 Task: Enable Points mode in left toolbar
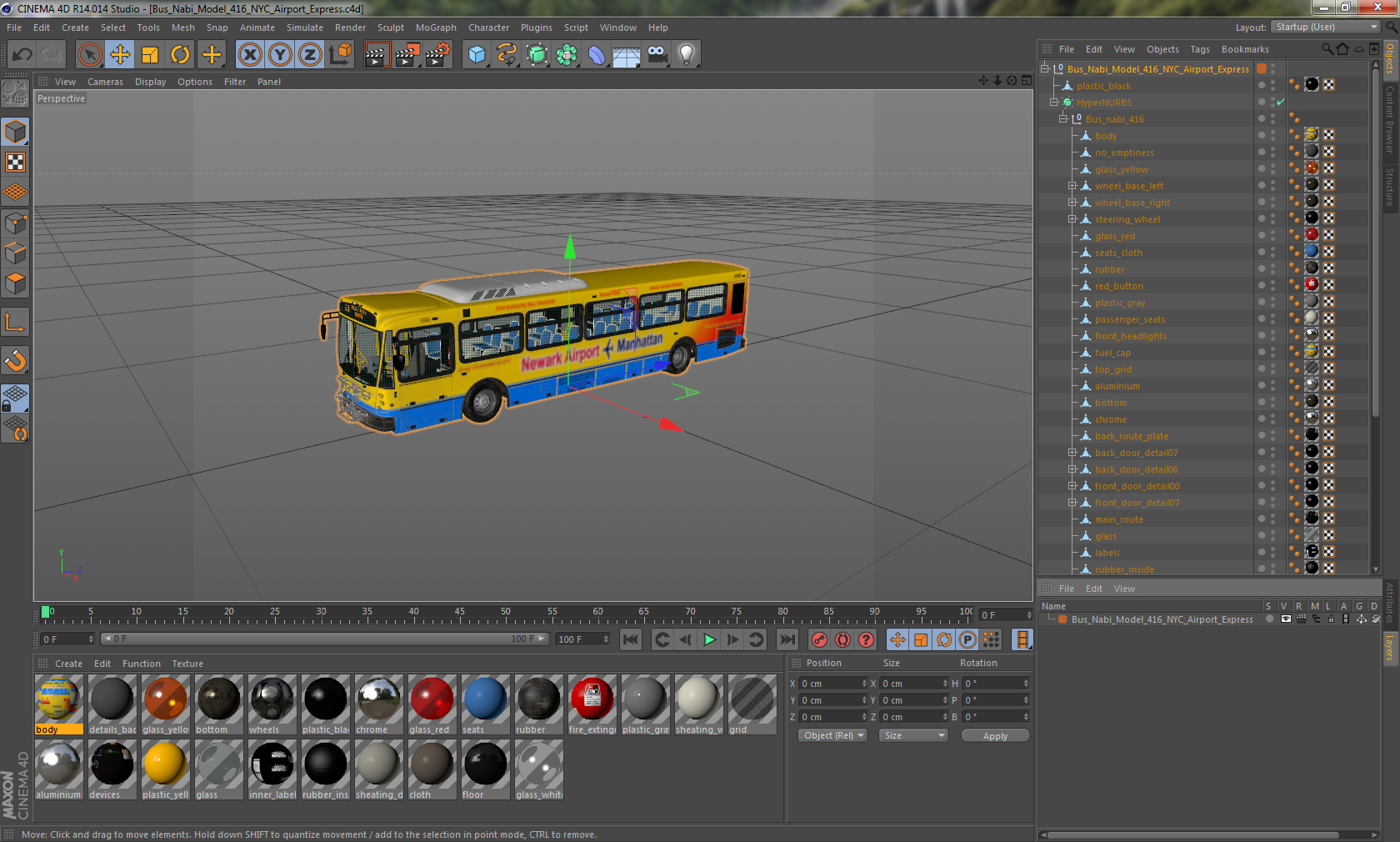pyautogui.click(x=16, y=223)
